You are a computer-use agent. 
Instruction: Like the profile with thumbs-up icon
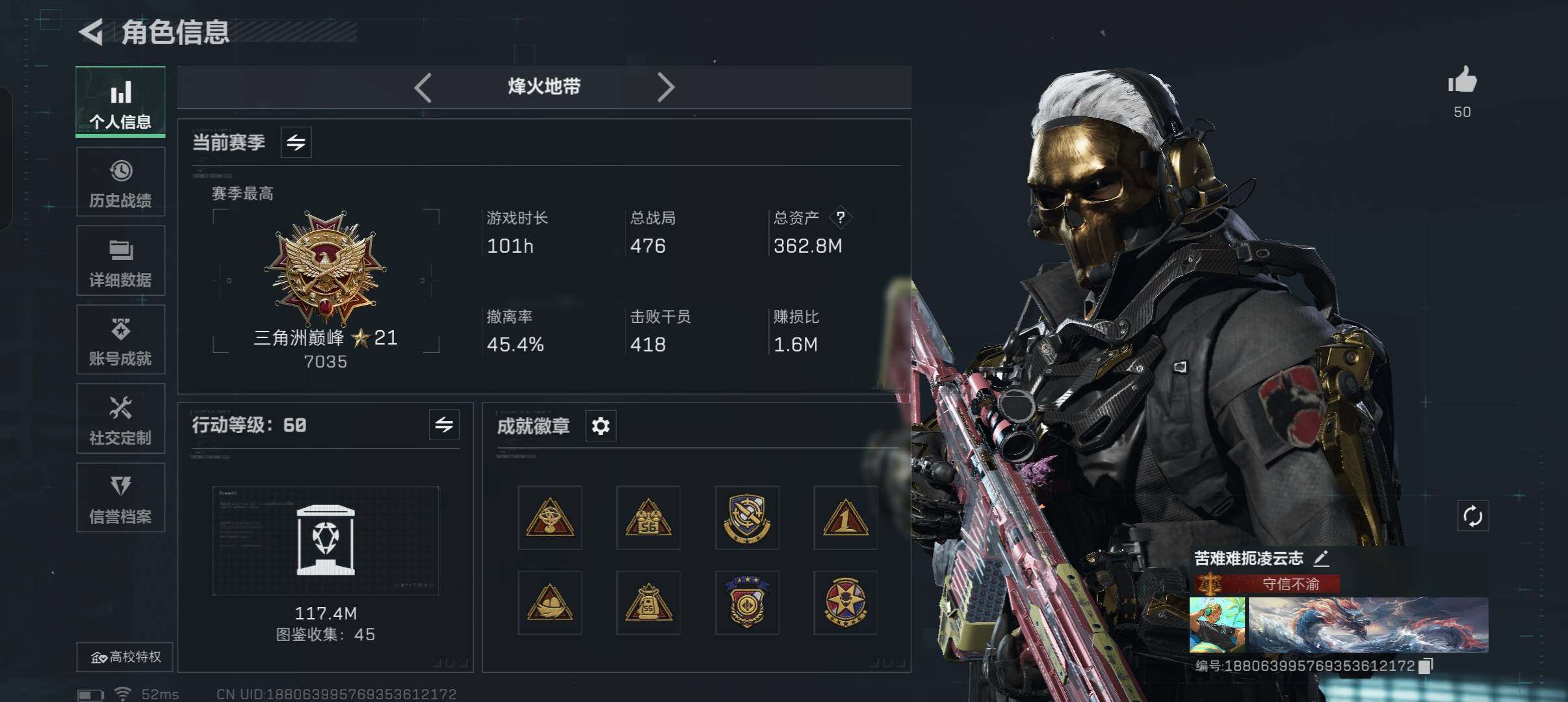click(x=1462, y=81)
